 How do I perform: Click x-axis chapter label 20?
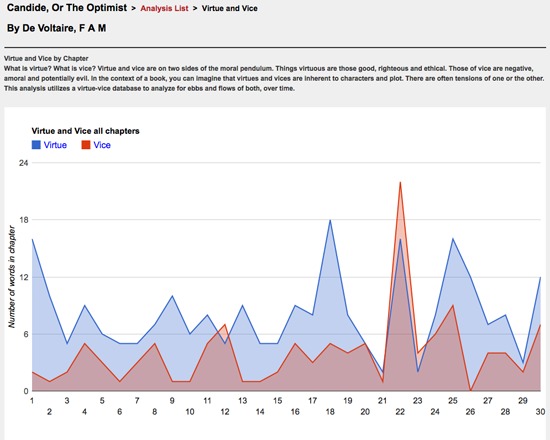tap(365, 412)
